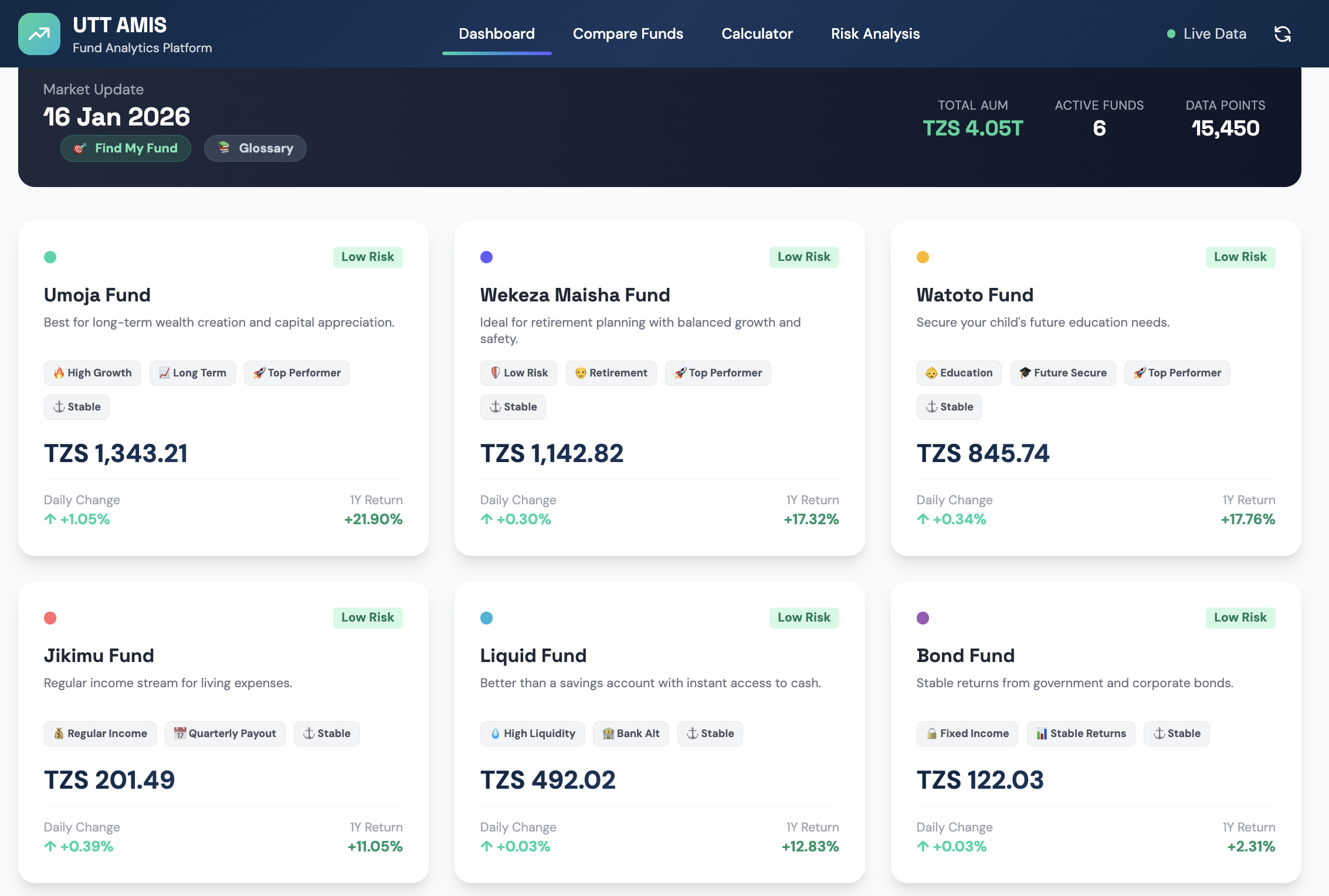Click the purple status dot on Bond Fund card
The width and height of the screenshot is (1329, 896).
point(924,618)
